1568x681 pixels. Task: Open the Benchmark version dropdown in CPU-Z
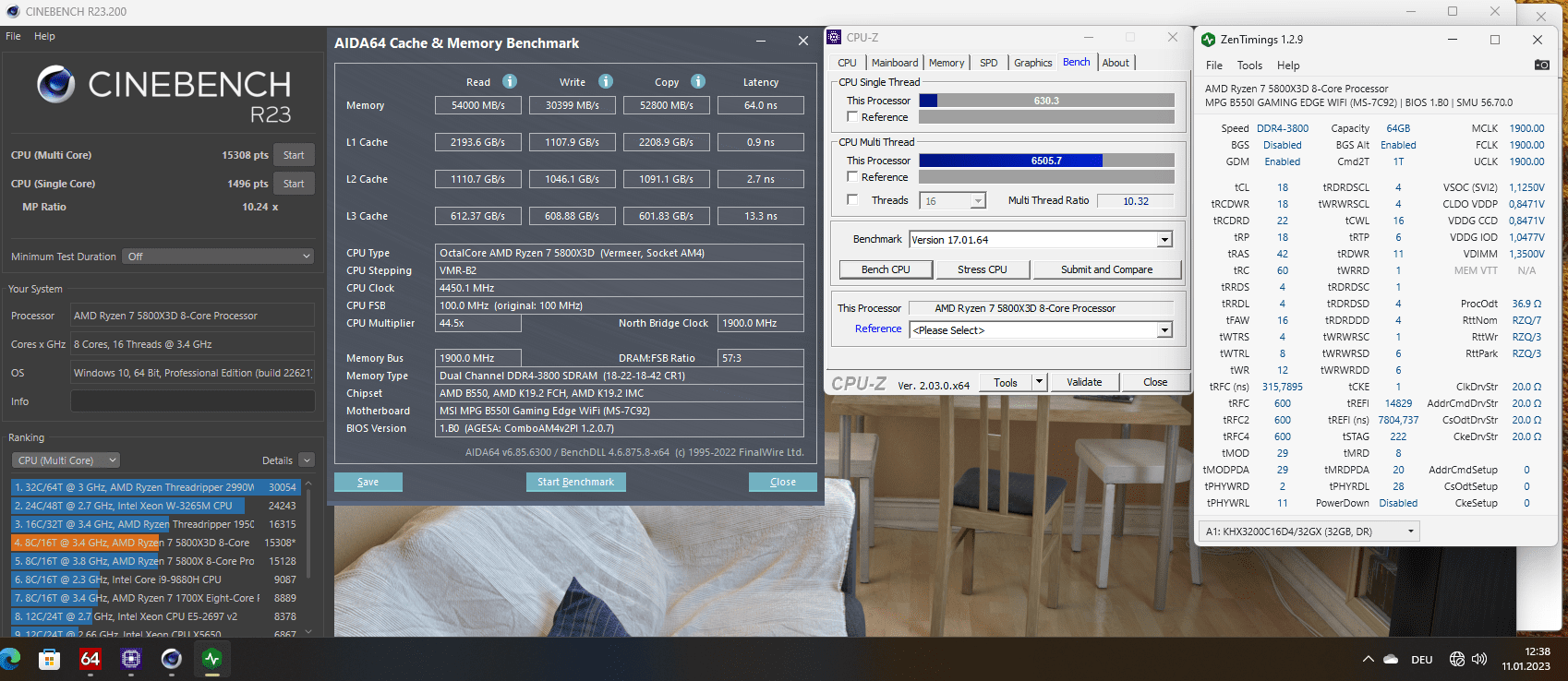pos(1164,240)
